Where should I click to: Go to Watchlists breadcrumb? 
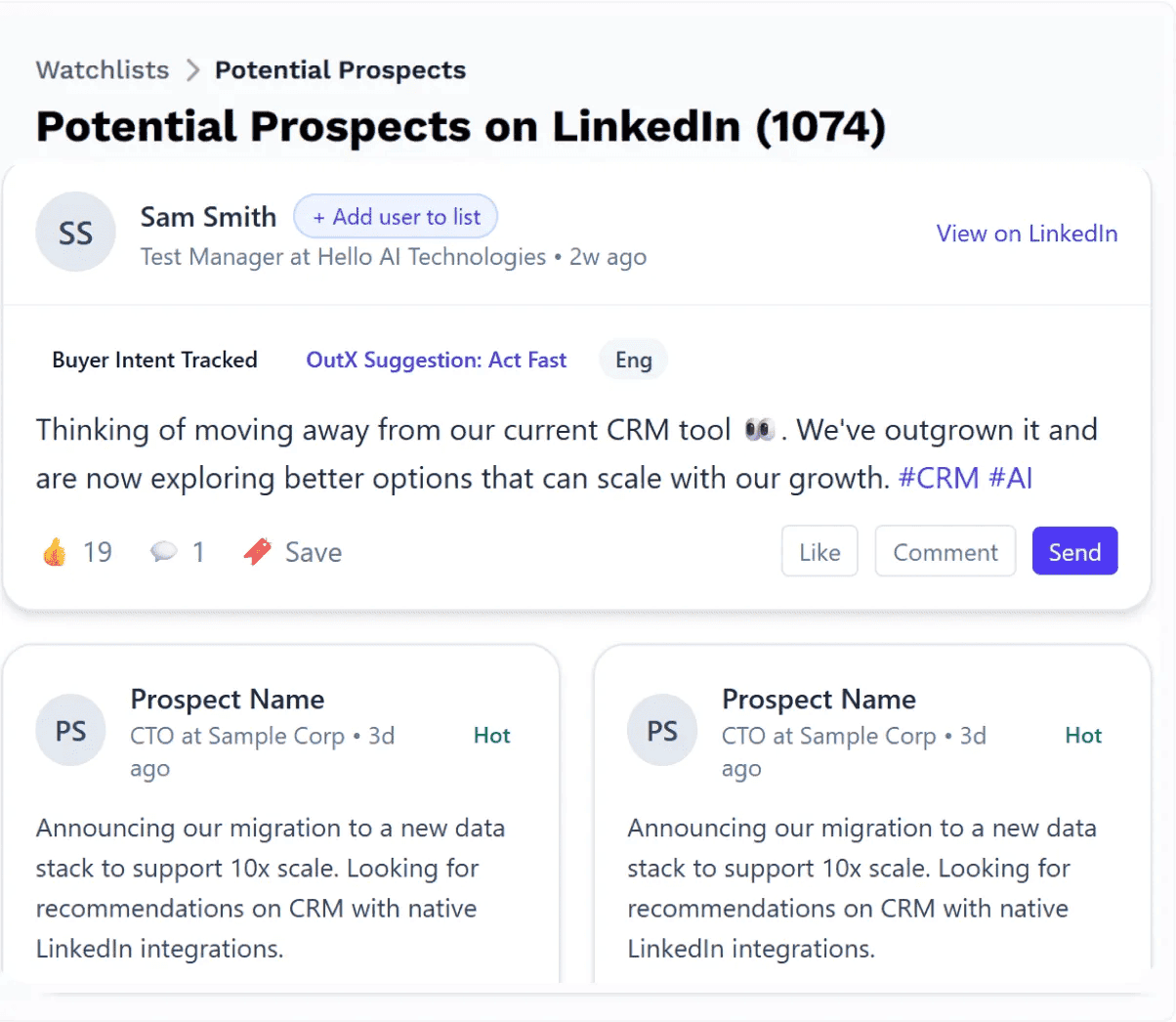(103, 70)
